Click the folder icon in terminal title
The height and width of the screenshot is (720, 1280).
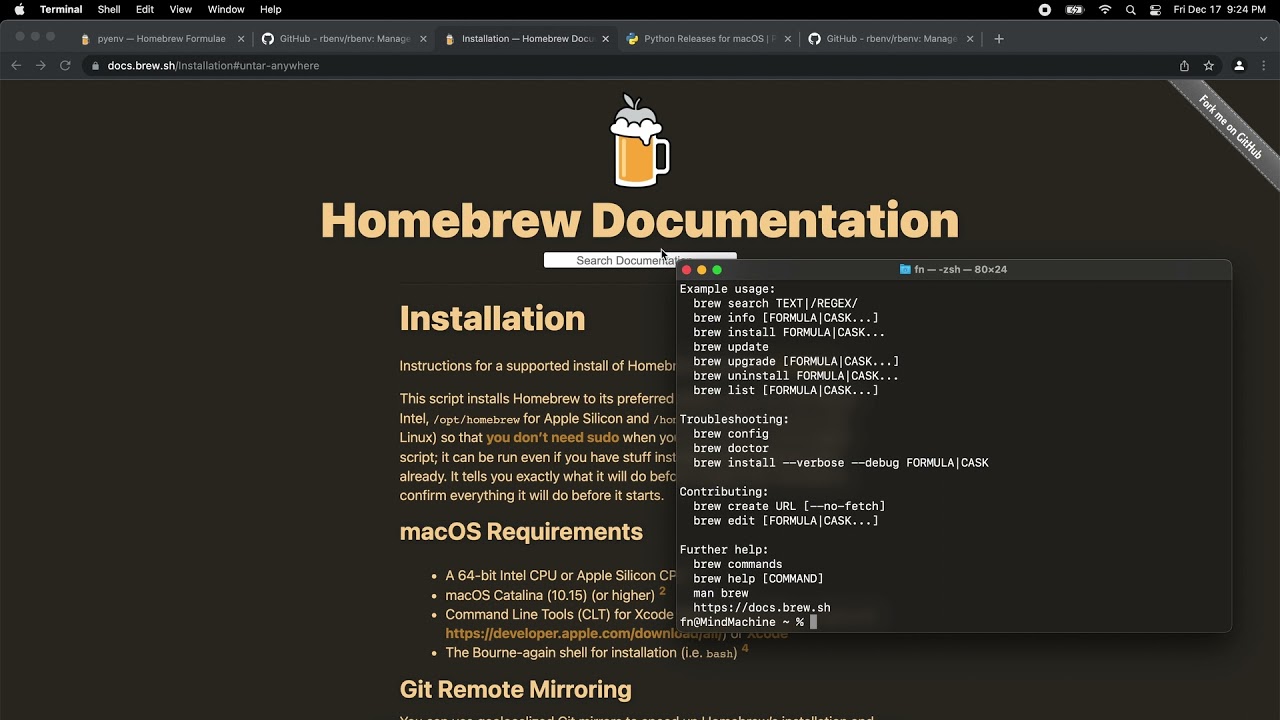(x=905, y=270)
